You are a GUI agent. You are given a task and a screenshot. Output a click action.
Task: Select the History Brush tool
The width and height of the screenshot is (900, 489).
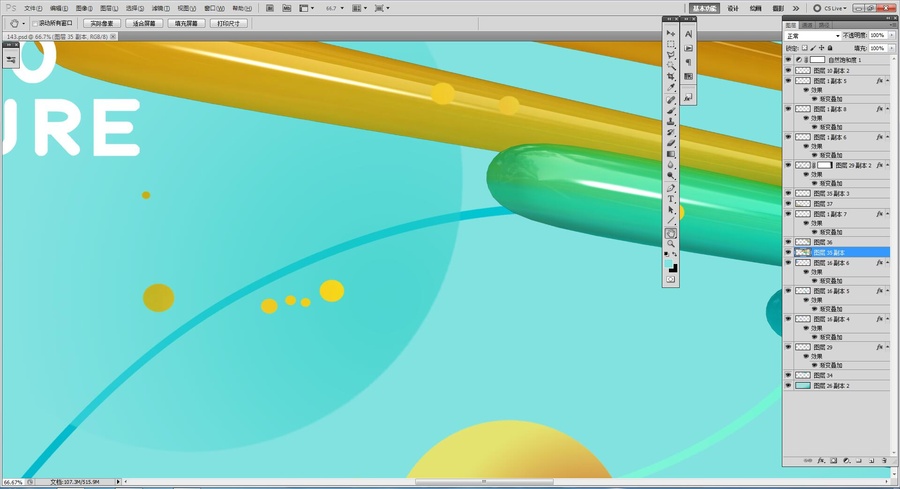tap(670, 133)
